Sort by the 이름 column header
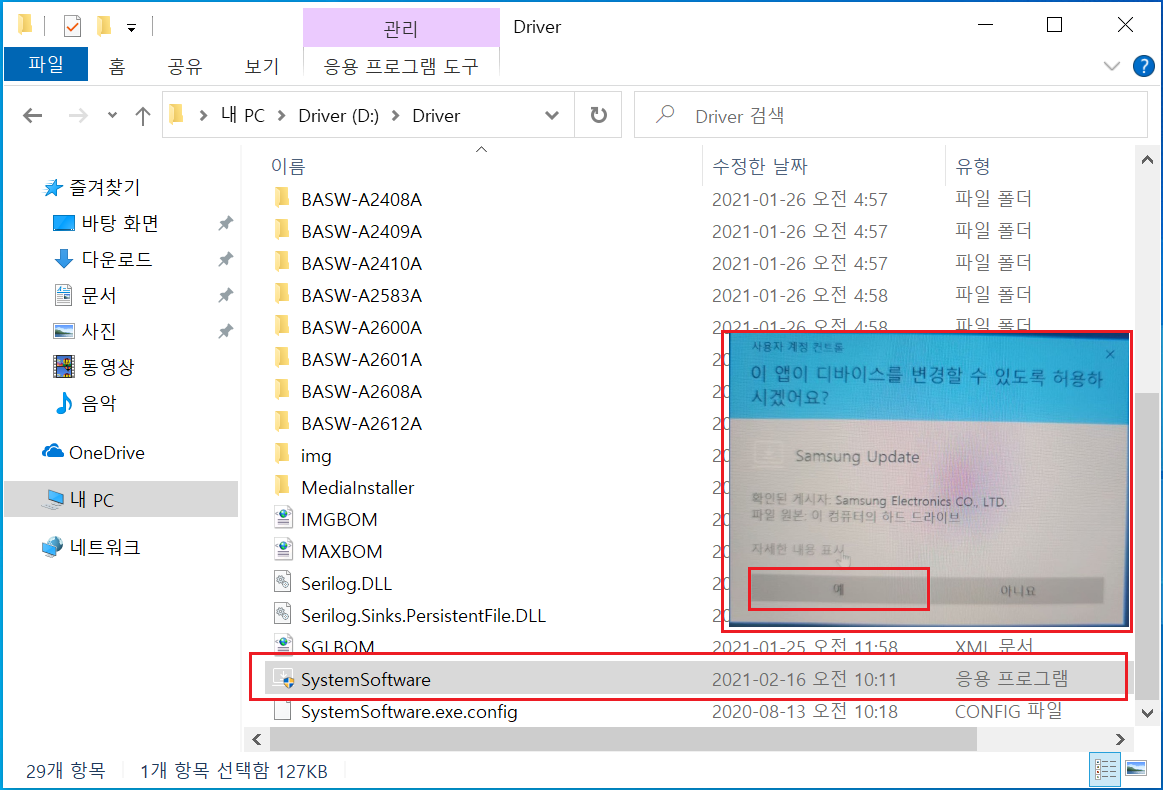 pyautogui.click(x=289, y=166)
